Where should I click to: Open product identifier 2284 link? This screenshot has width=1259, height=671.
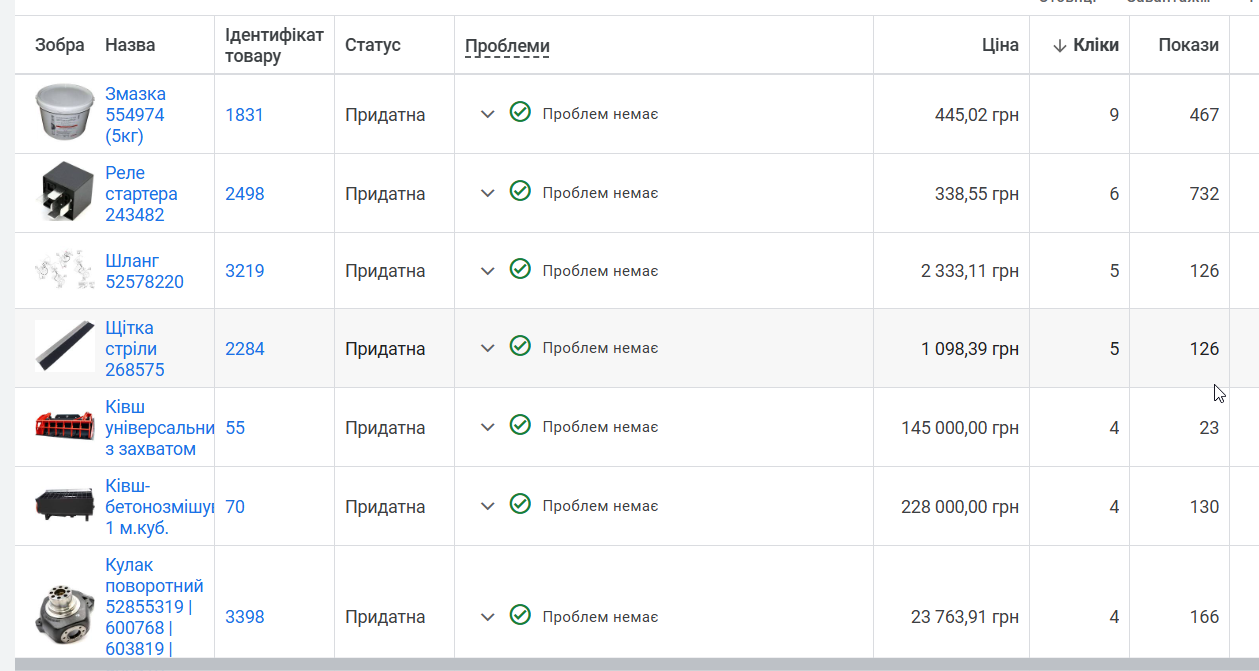[x=245, y=348]
